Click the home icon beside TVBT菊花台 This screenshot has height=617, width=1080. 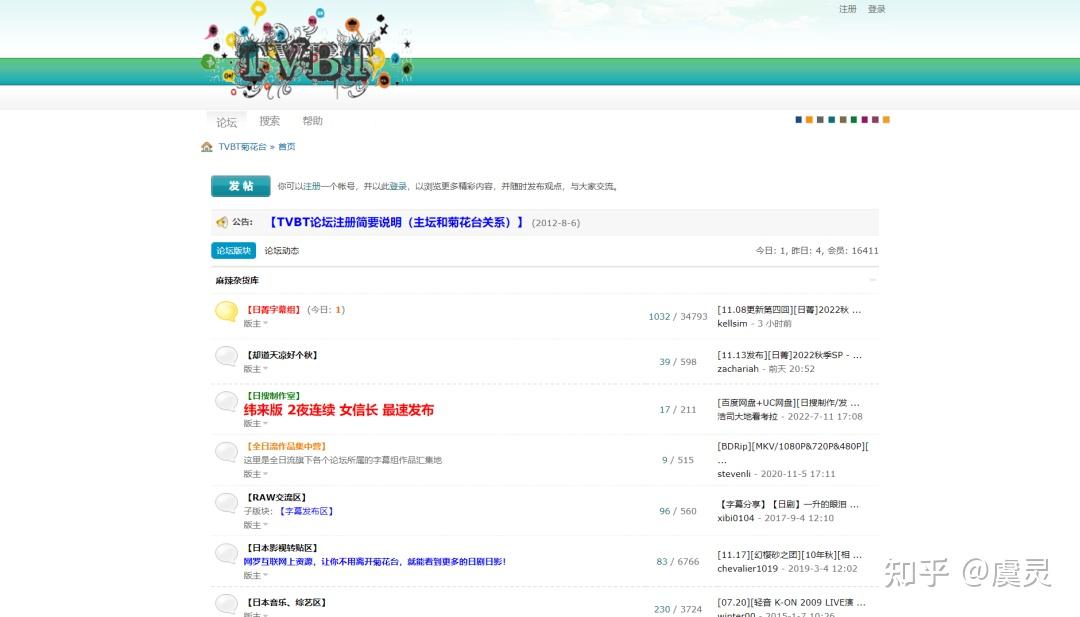coord(207,147)
